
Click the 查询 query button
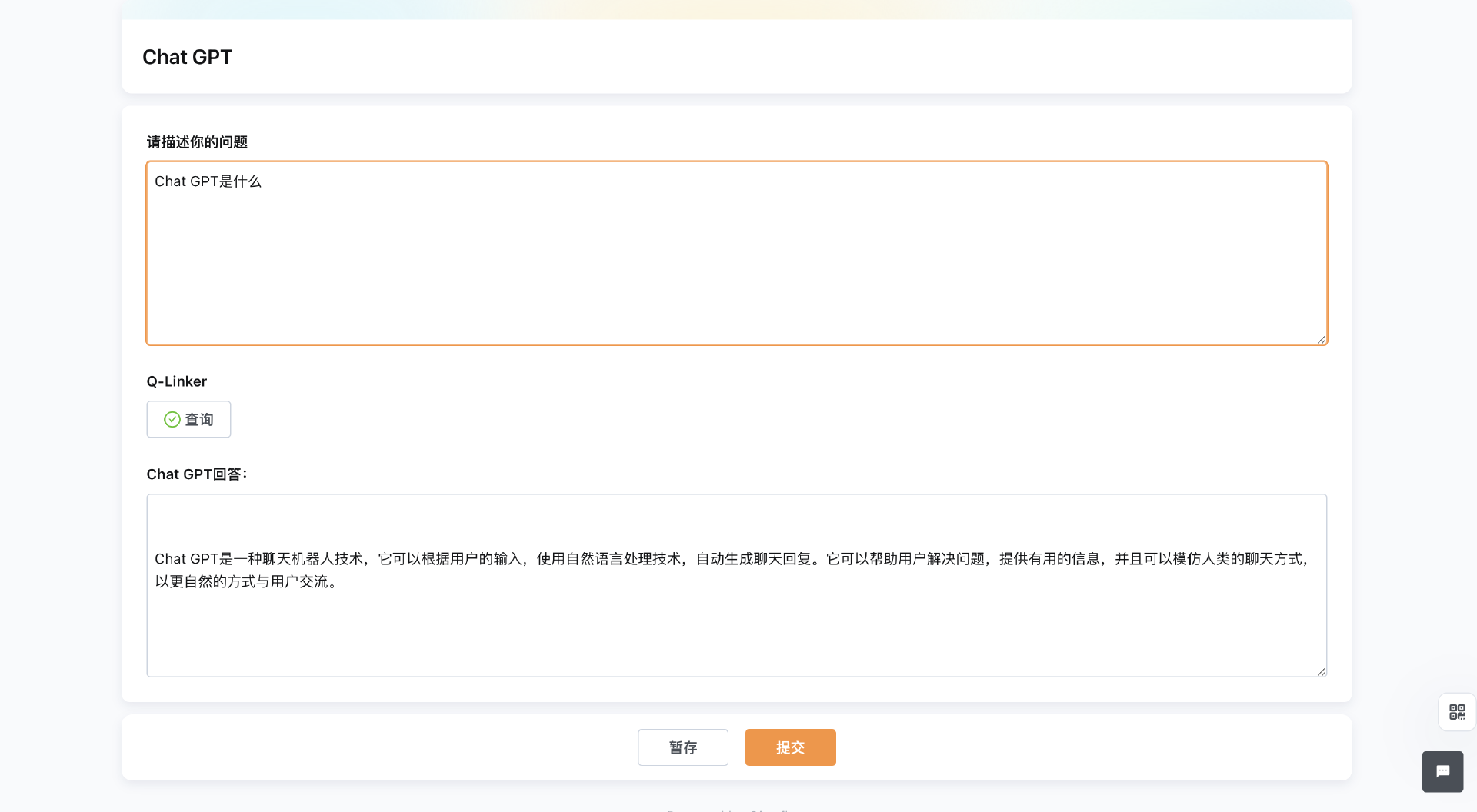coord(188,419)
